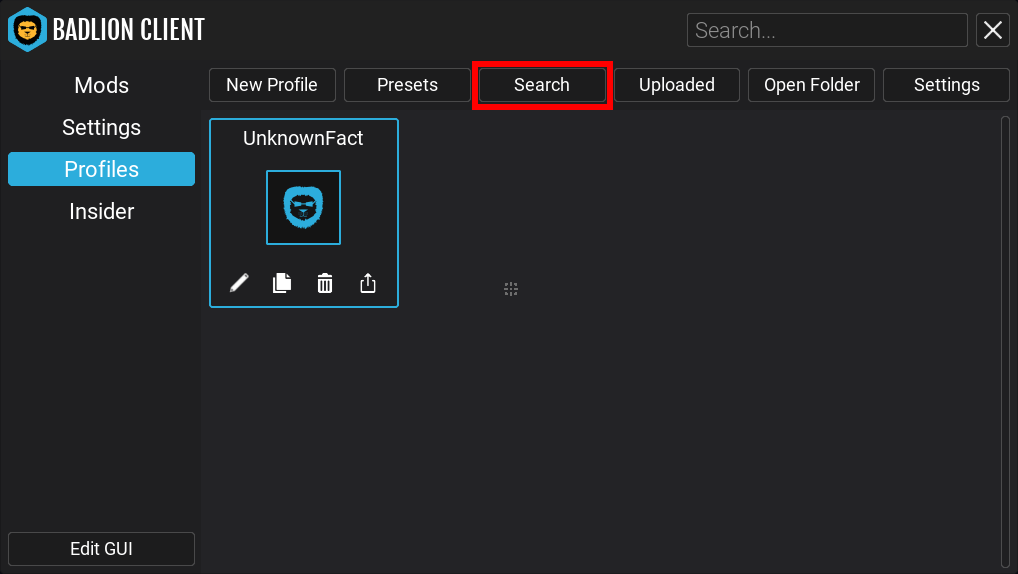Select the Profiles sidebar item
1018x574 pixels.
click(x=101, y=169)
